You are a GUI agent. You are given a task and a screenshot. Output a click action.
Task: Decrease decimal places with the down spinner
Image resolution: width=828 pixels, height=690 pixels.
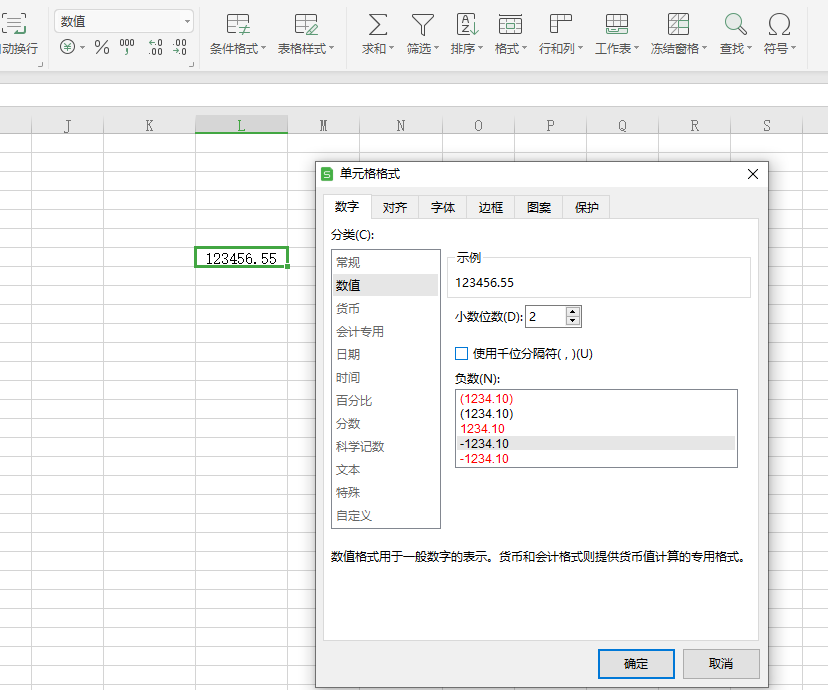(x=573, y=321)
